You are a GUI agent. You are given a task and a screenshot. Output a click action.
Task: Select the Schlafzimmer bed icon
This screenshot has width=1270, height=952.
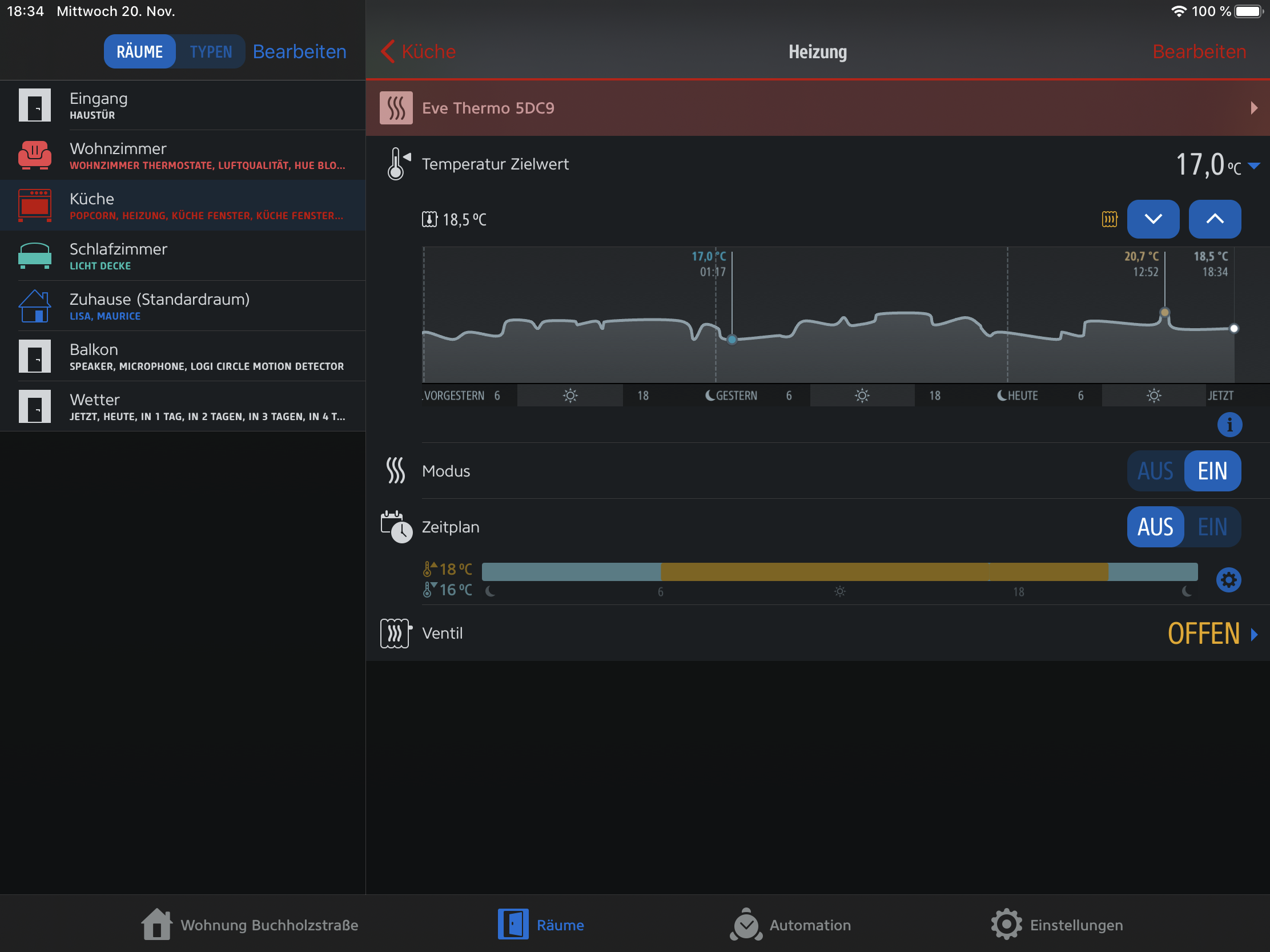point(34,256)
